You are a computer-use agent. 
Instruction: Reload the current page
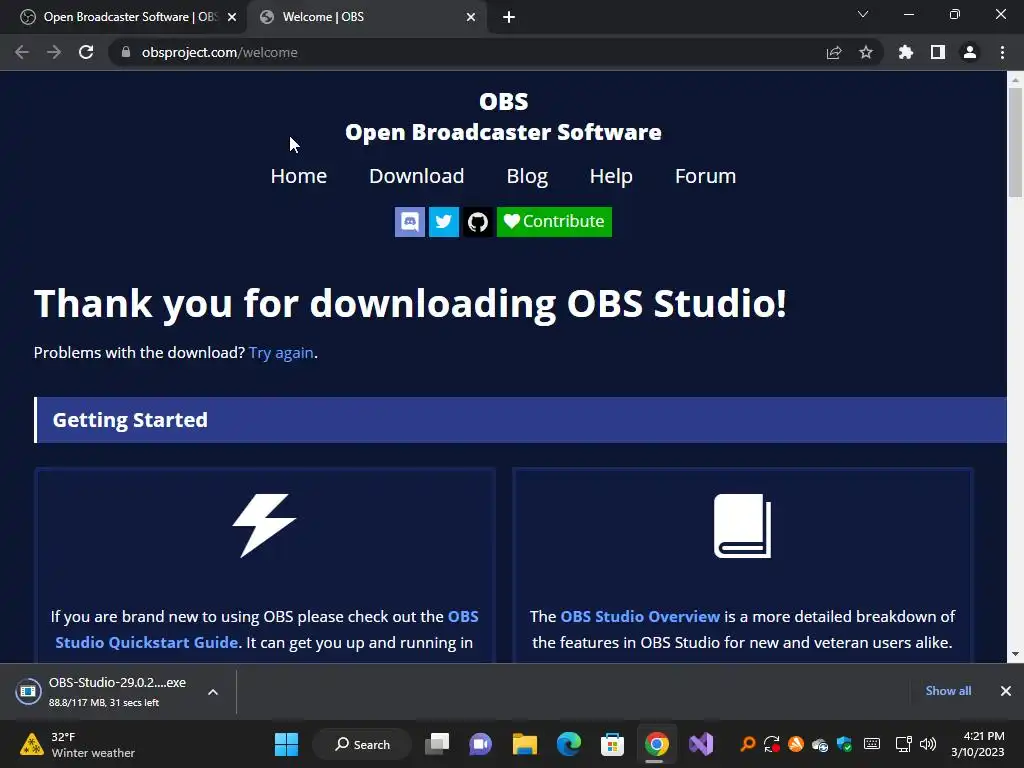(x=86, y=52)
